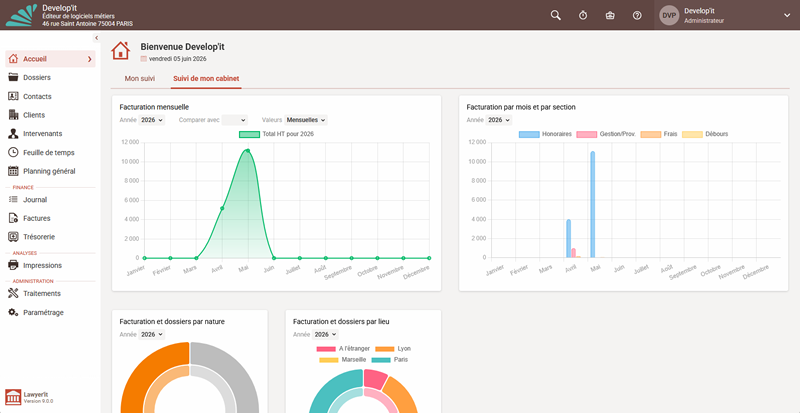This screenshot has height=413, width=800.
Task: Click the Feuille de temps clock icon
Action: (14, 152)
